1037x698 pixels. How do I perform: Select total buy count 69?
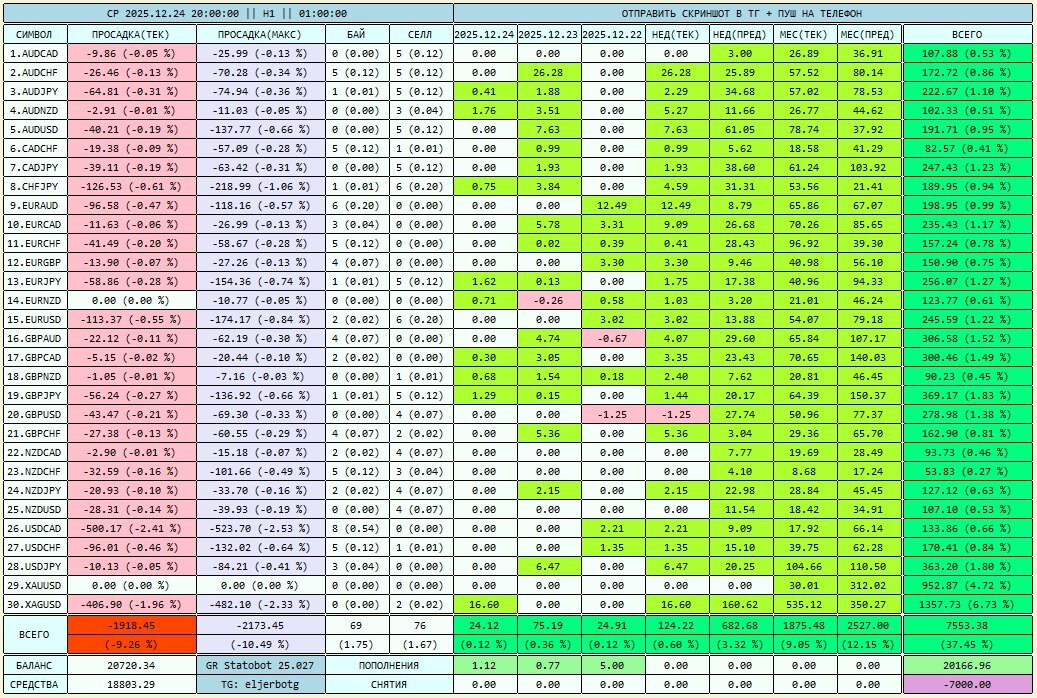click(x=356, y=626)
